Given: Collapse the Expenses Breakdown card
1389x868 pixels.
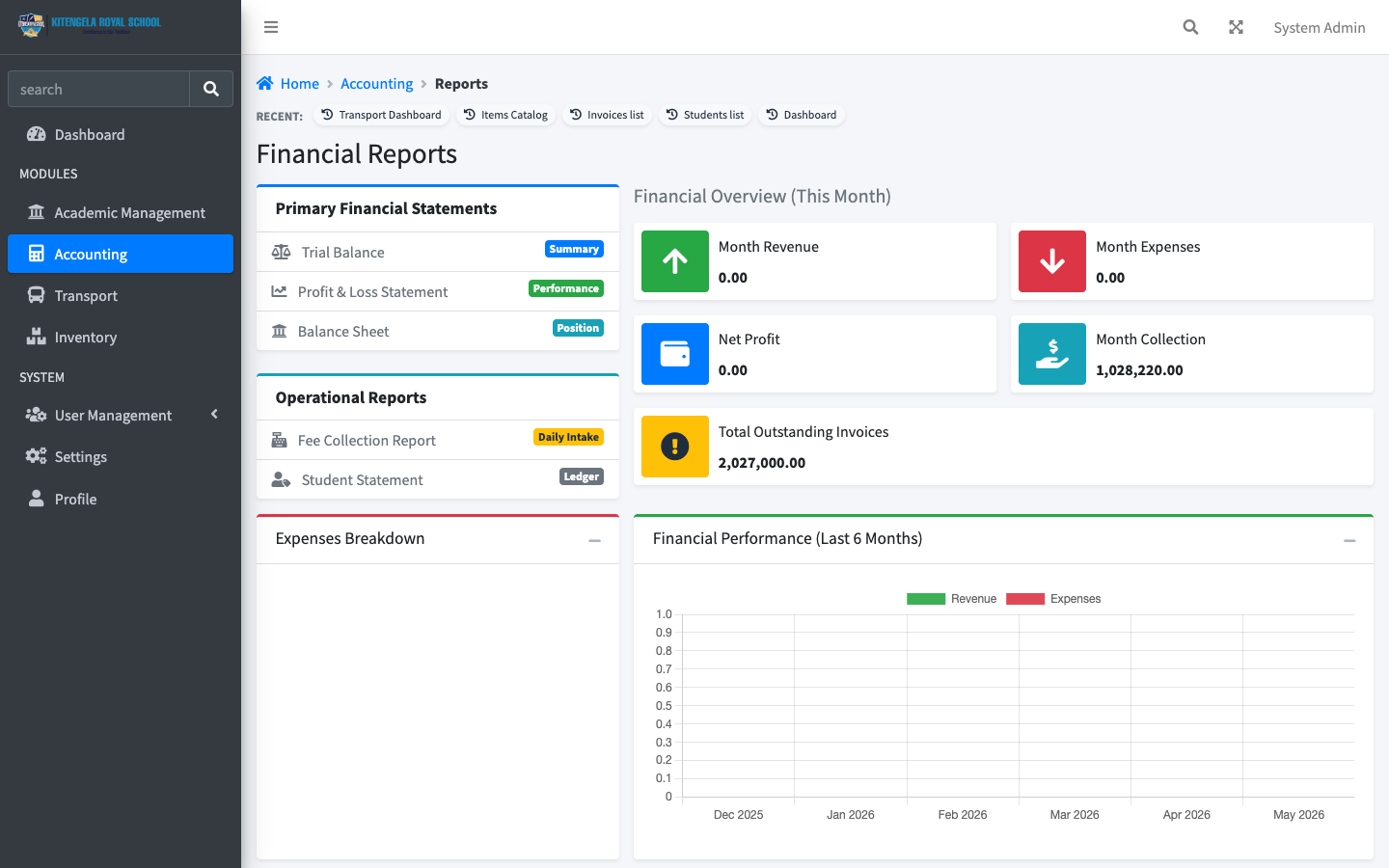Looking at the screenshot, I should click(x=594, y=540).
